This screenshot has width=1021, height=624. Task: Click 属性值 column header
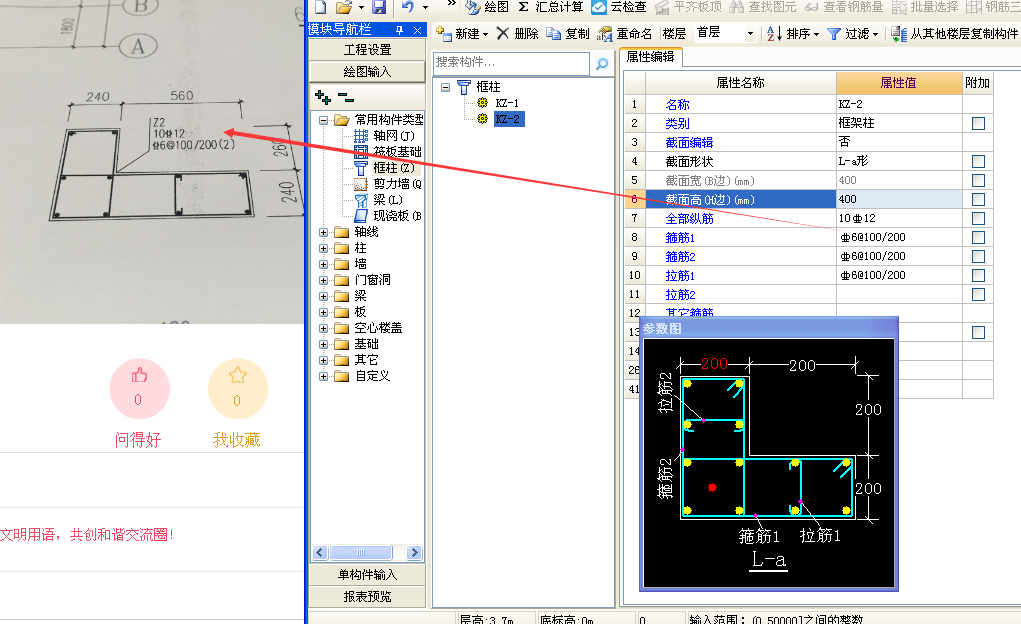coord(899,83)
